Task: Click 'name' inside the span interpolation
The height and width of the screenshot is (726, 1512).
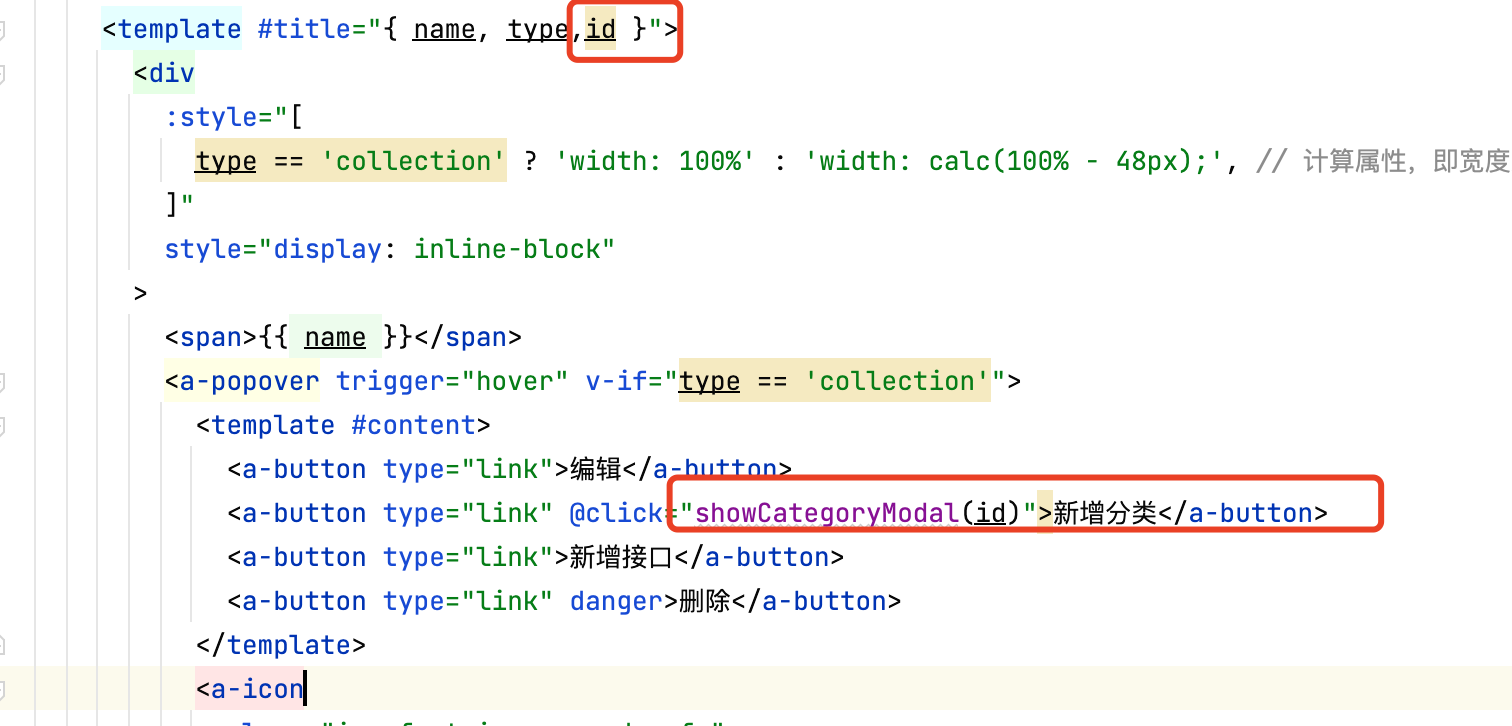Action: click(x=336, y=338)
